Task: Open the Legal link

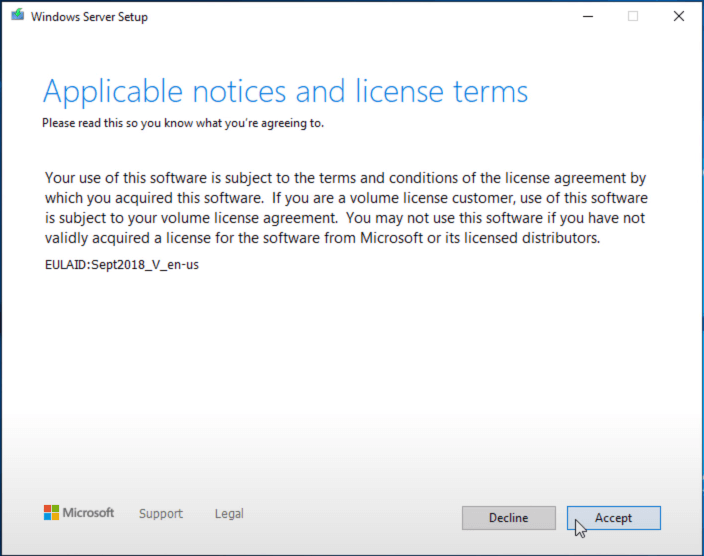Action: (x=229, y=514)
